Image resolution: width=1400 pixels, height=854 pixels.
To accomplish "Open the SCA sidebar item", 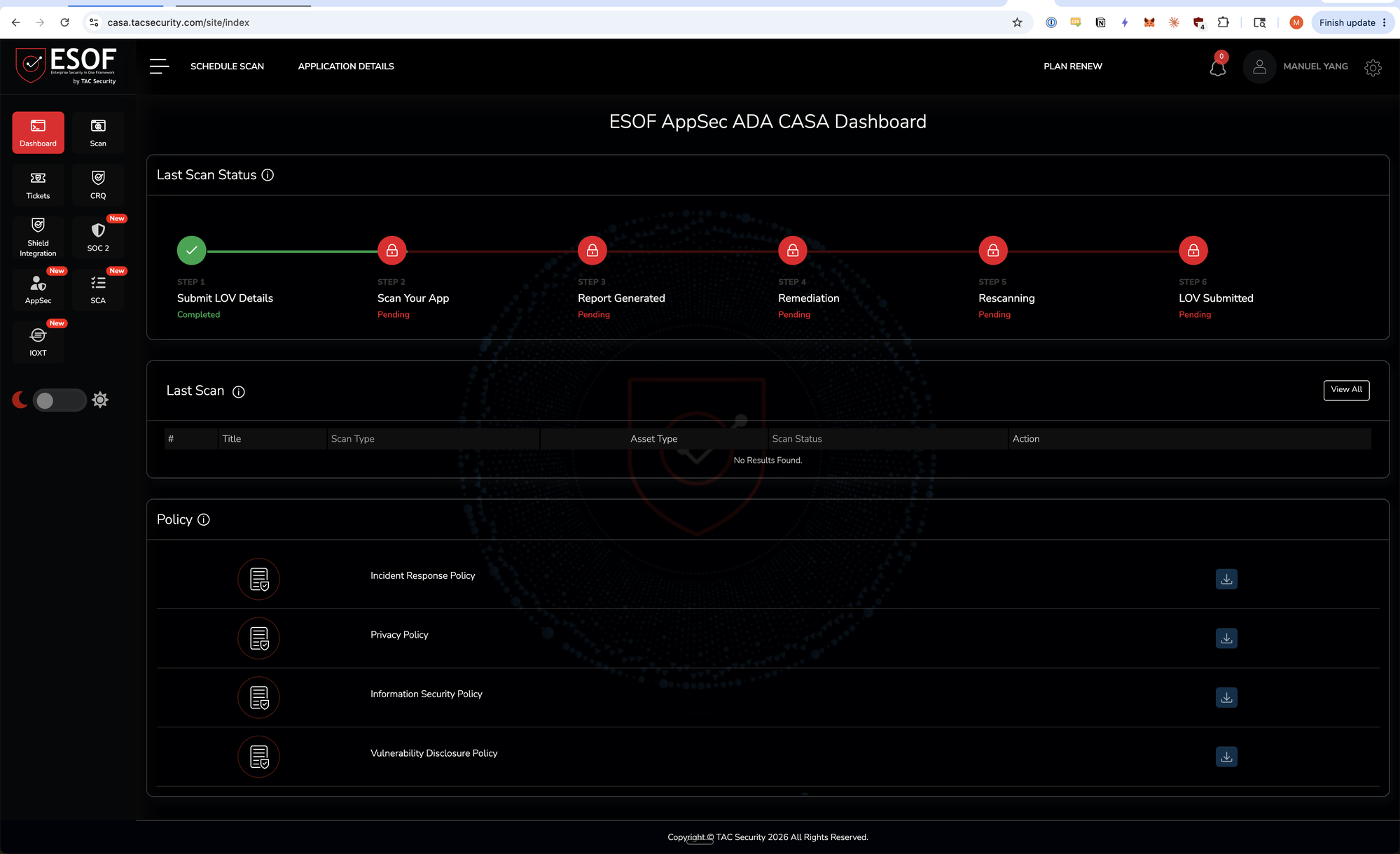I will [x=98, y=290].
